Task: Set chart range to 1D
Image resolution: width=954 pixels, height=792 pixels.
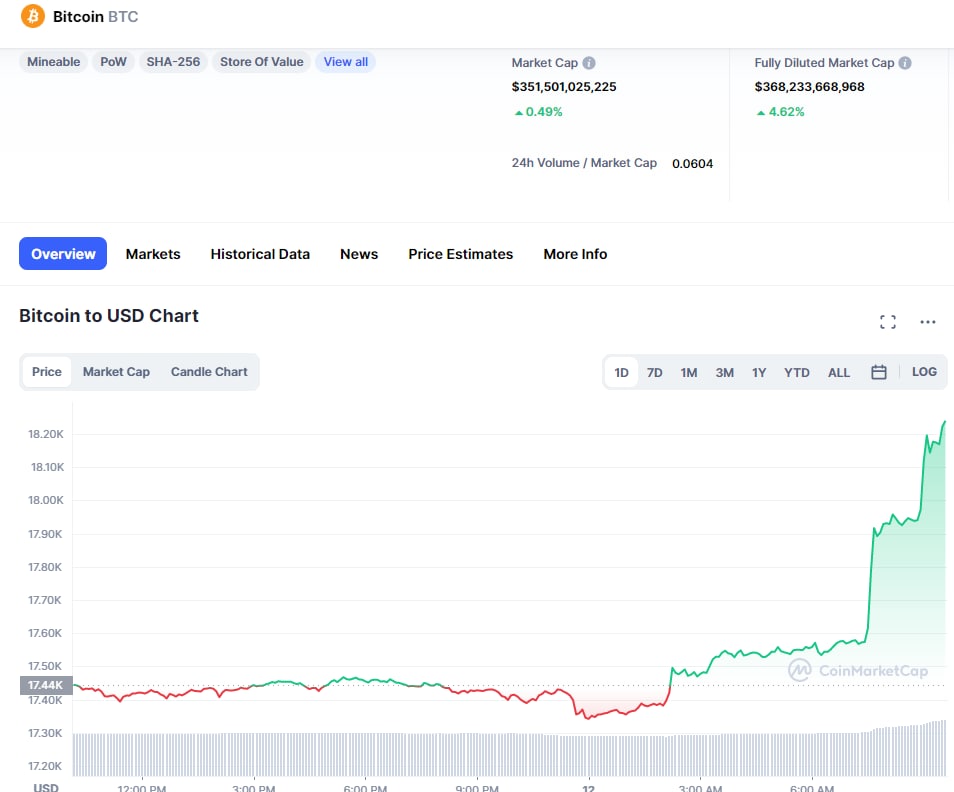Action: tap(621, 372)
